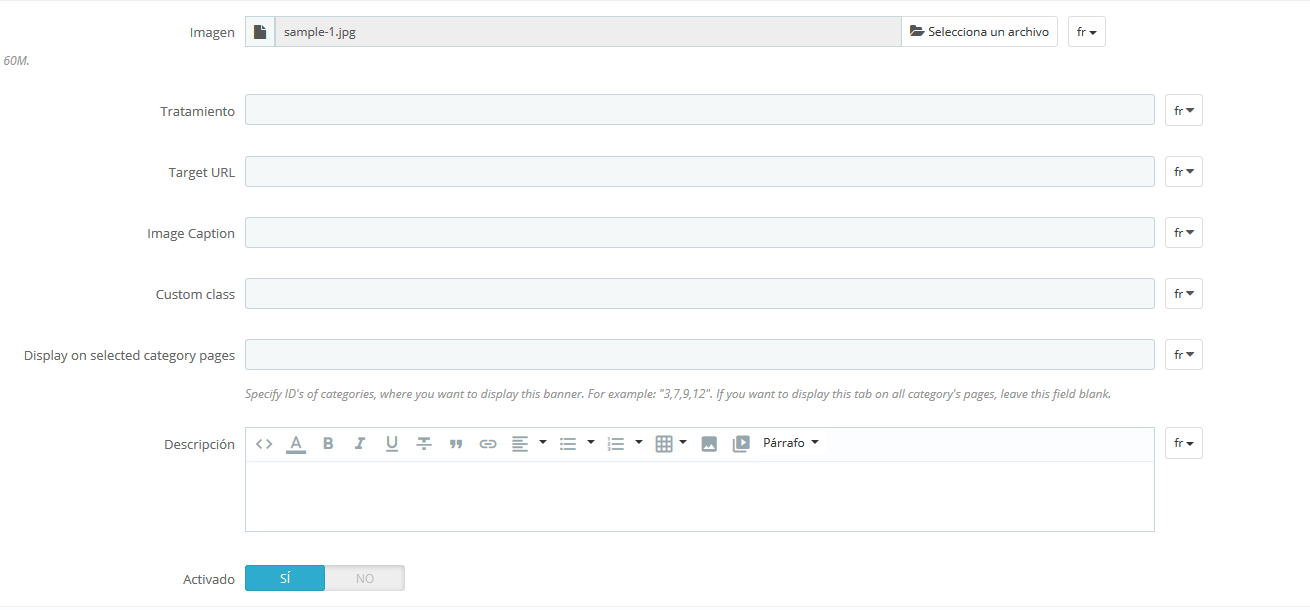
Task: Expand numbered list style arrow
Action: coord(639,443)
